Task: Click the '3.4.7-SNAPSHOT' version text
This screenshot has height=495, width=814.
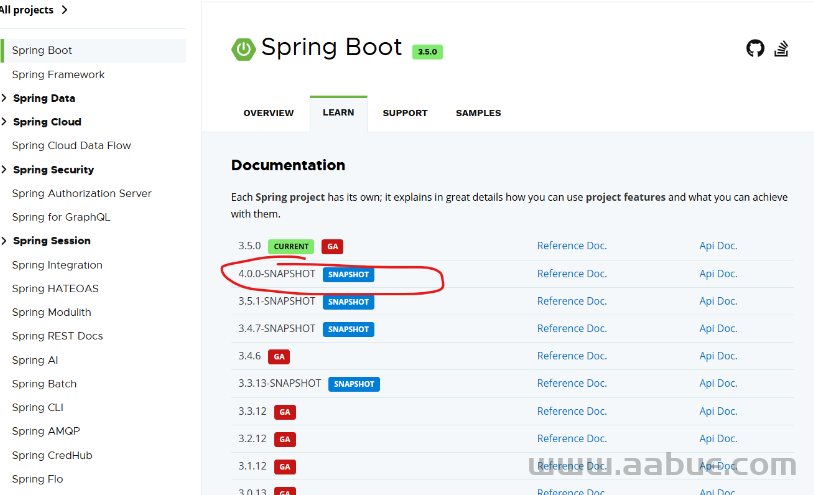Action: [277, 328]
